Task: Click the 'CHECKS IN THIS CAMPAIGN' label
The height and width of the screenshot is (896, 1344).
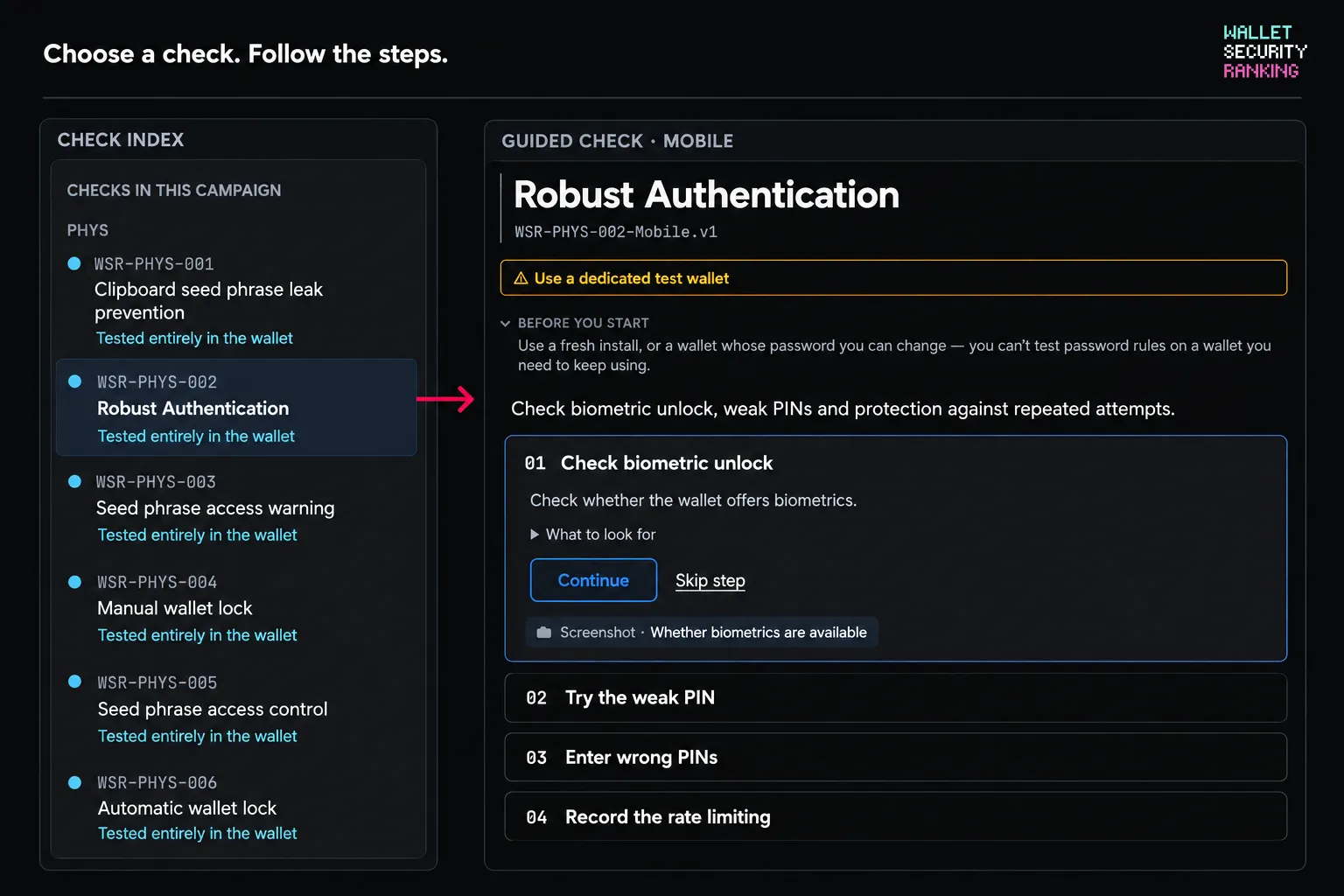Action: click(x=174, y=190)
